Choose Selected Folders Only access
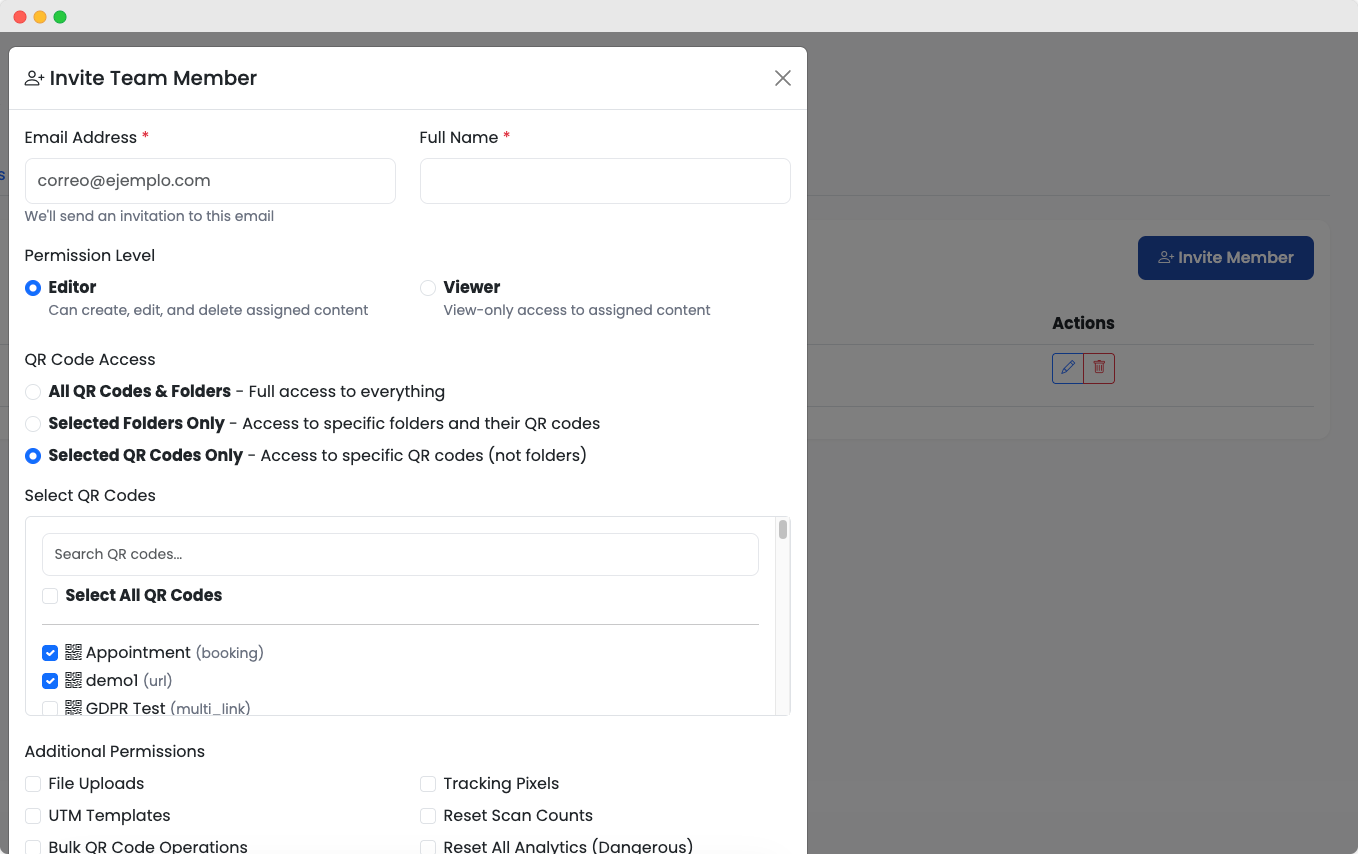This screenshot has width=1358, height=854. (x=33, y=424)
